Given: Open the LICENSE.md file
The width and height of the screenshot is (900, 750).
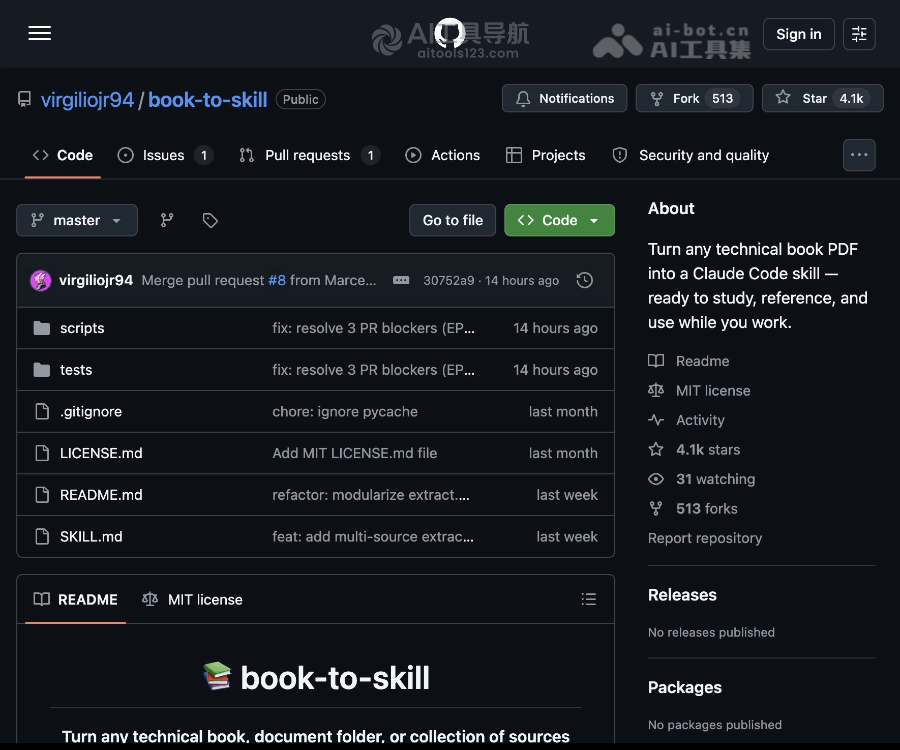Looking at the screenshot, I should click(x=101, y=453).
